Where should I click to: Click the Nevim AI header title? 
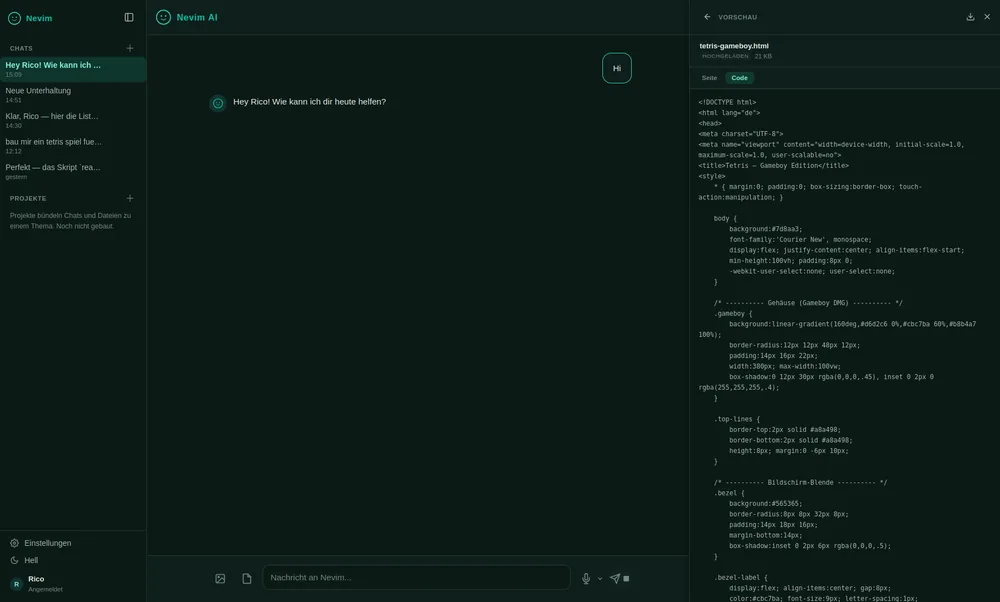(197, 17)
